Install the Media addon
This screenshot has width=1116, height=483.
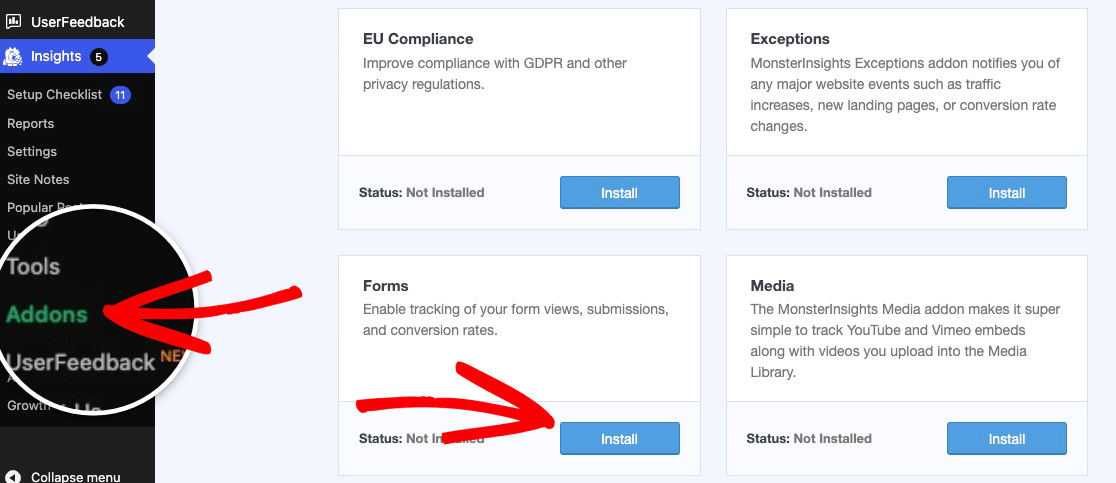coord(1006,438)
